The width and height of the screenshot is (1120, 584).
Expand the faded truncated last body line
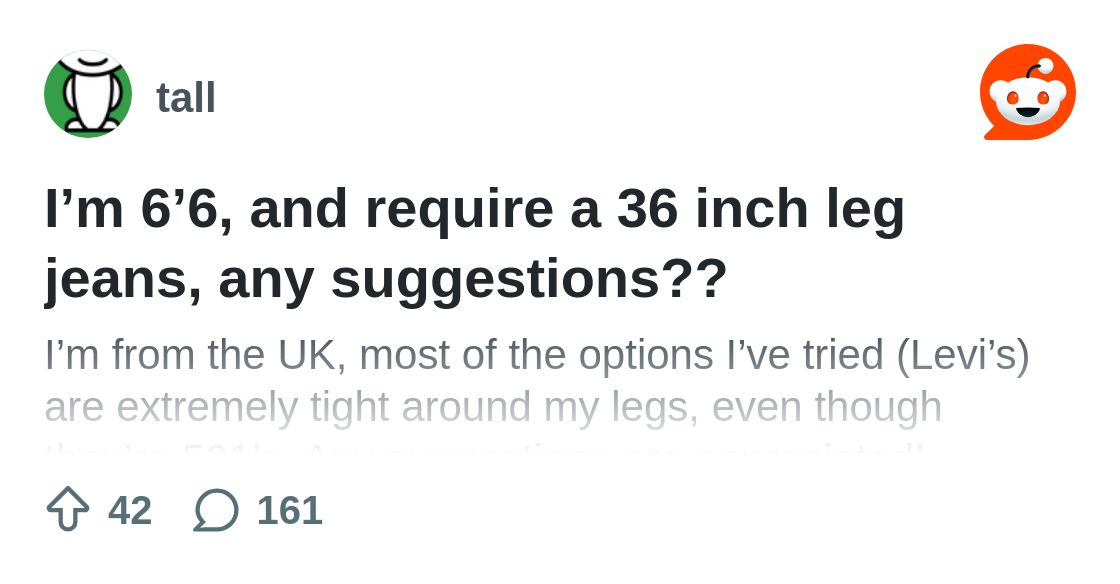point(485,446)
